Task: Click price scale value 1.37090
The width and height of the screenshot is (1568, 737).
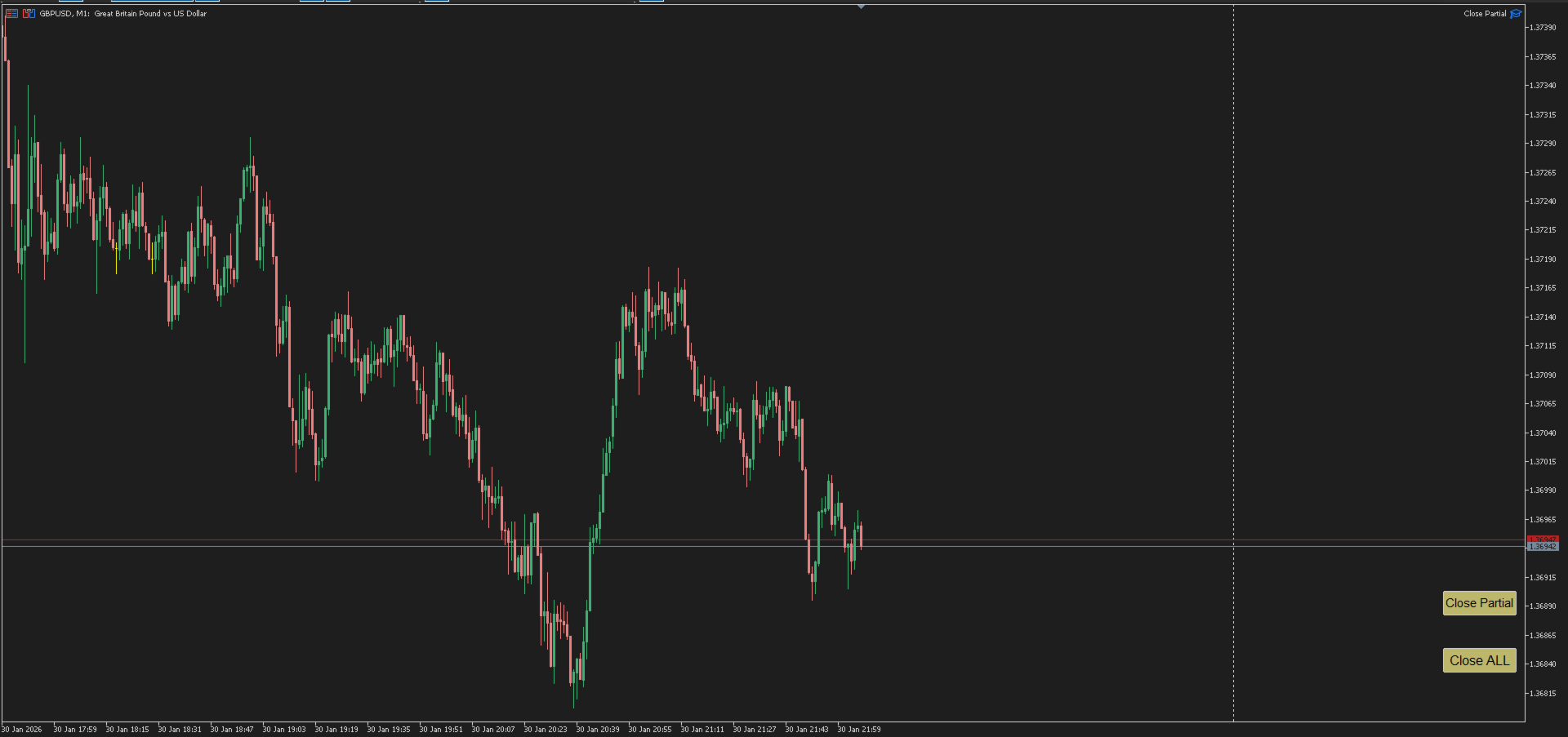Action: pos(1543,375)
